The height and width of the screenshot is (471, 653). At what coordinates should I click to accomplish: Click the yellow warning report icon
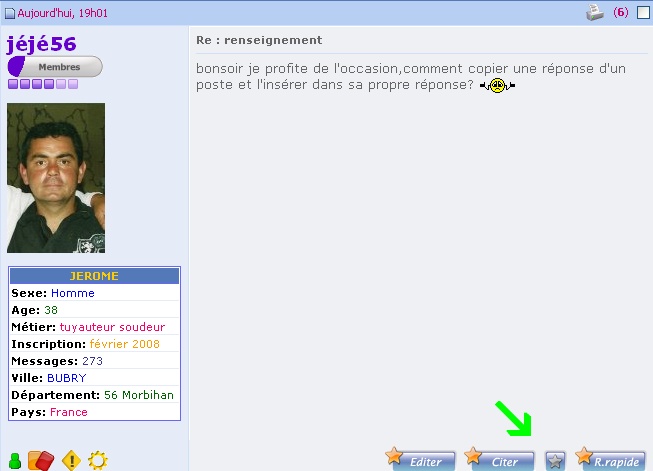click(71, 461)
